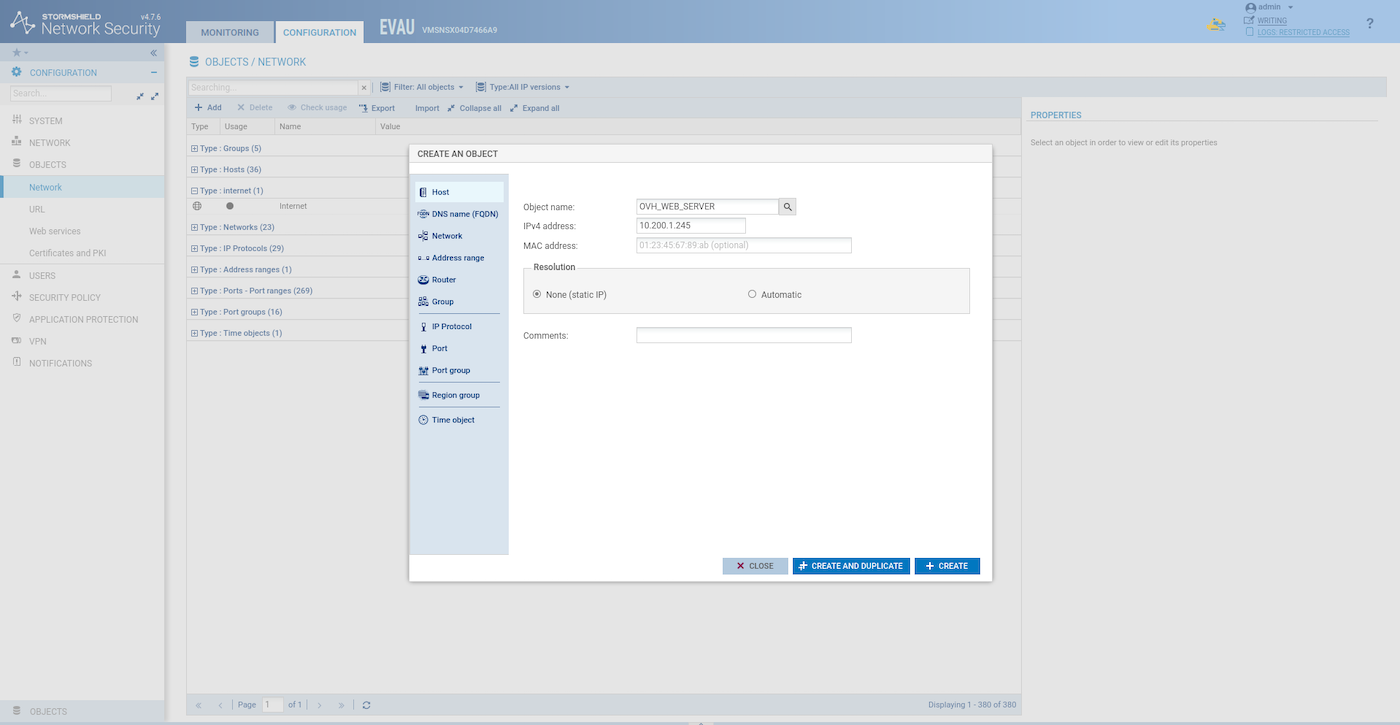Image resolution: width=1400 pixels, height=725 pixels.
Task: Choose the Time object type
Action: coord(452,420)
